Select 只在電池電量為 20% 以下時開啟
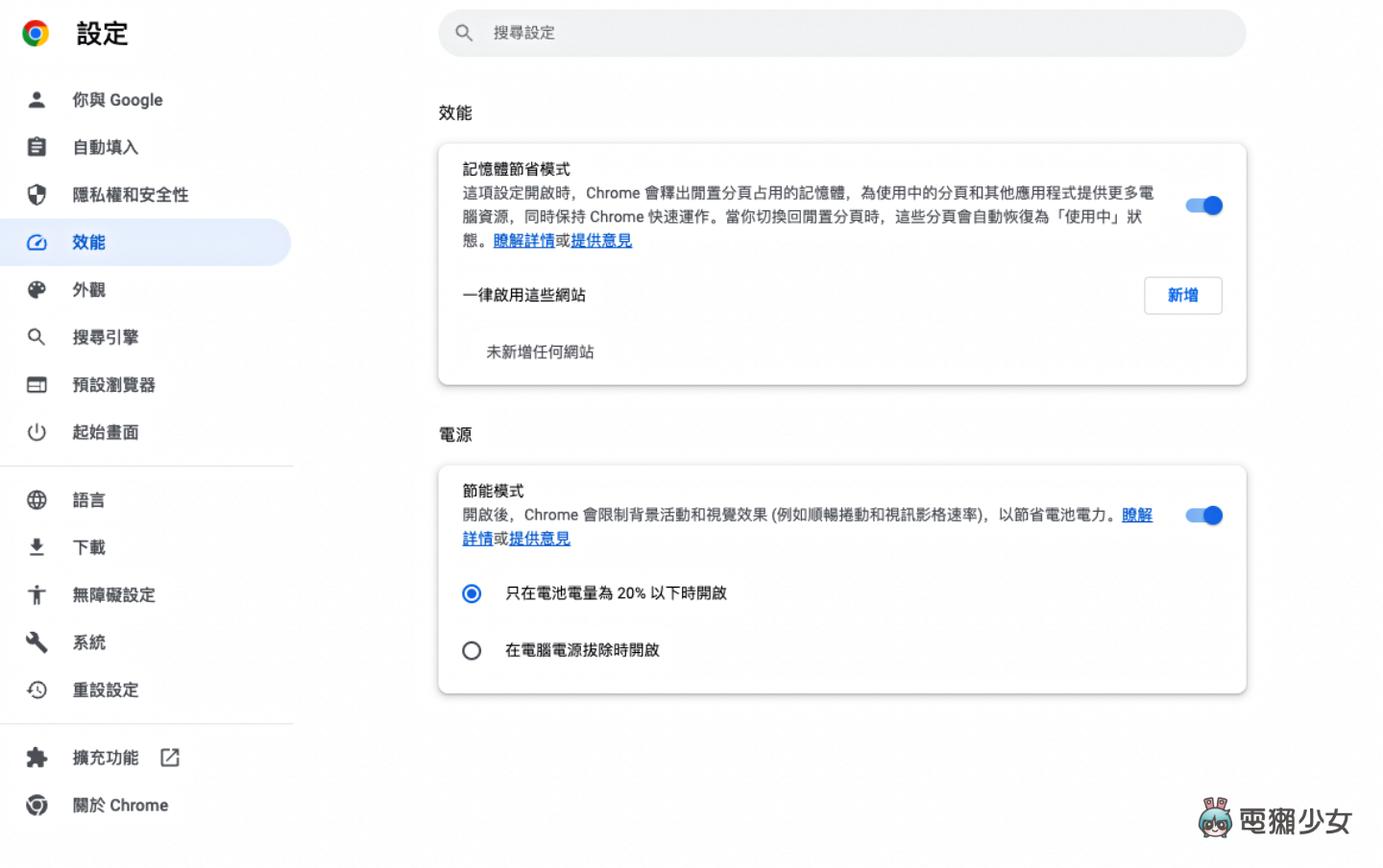 pos(472,593)
